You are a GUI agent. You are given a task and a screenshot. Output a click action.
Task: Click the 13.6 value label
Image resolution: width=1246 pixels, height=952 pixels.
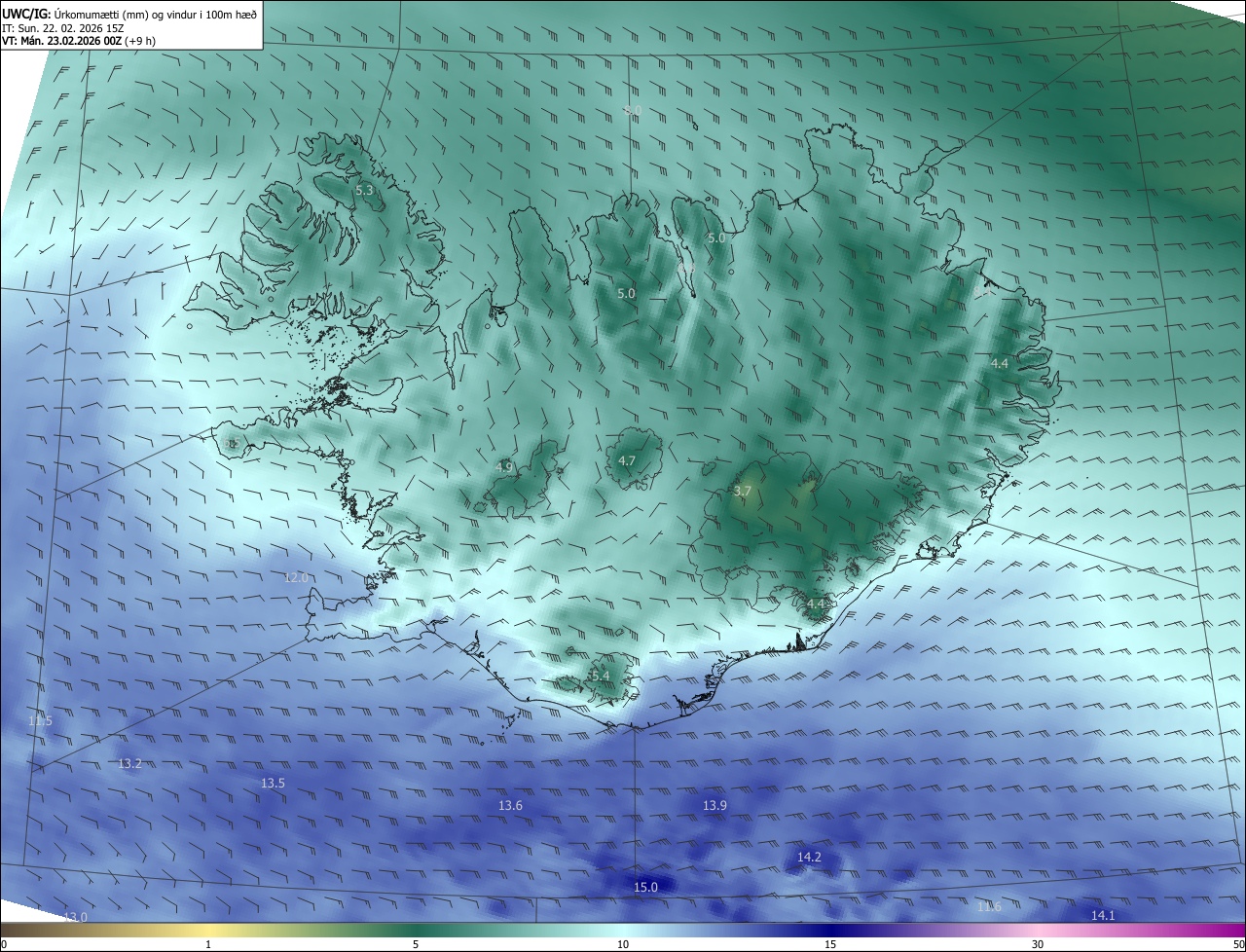pyautogui.click(x=510, y=806)
